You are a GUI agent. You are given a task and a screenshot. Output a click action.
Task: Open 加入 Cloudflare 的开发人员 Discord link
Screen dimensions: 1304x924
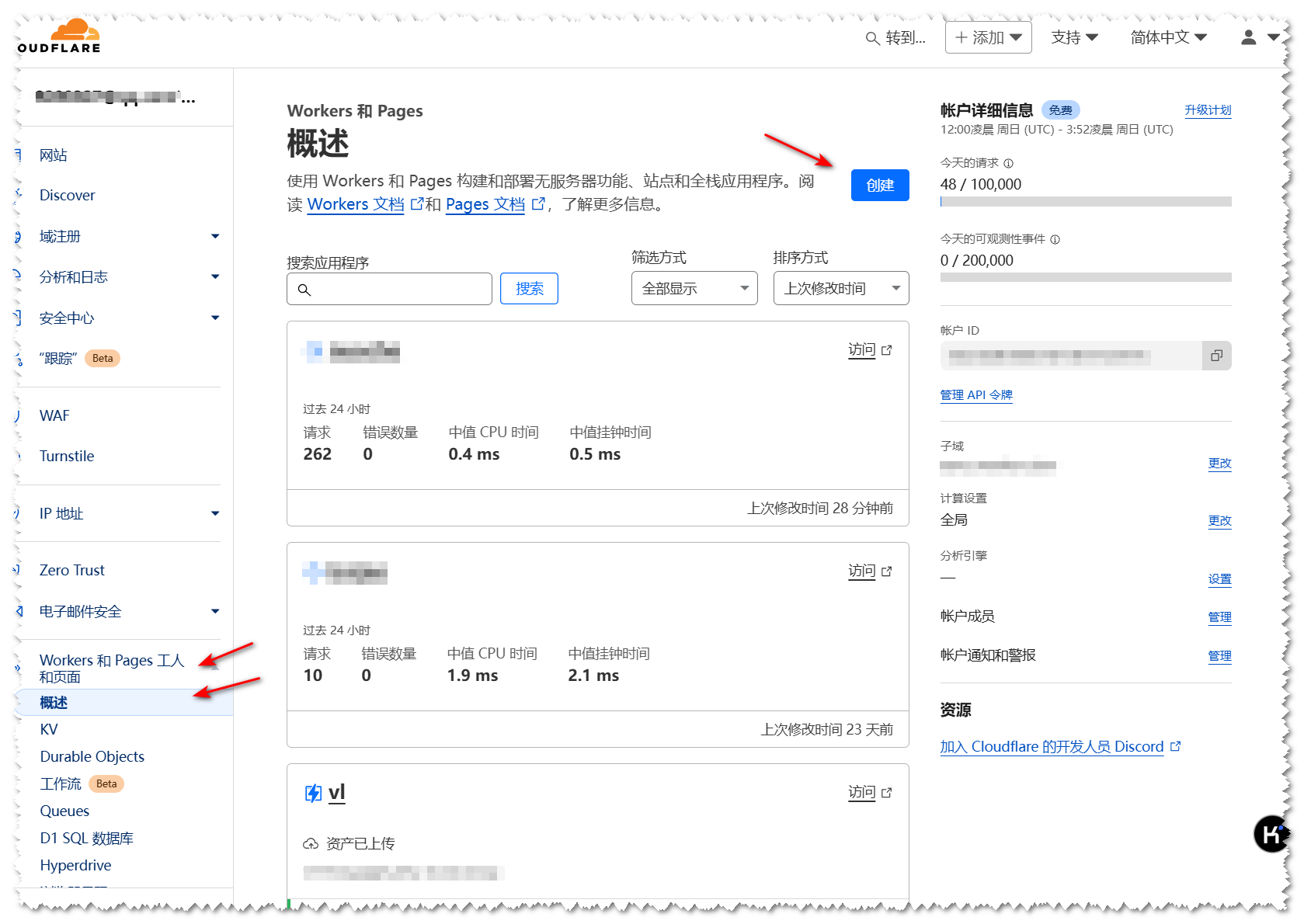coord(1052,746)
